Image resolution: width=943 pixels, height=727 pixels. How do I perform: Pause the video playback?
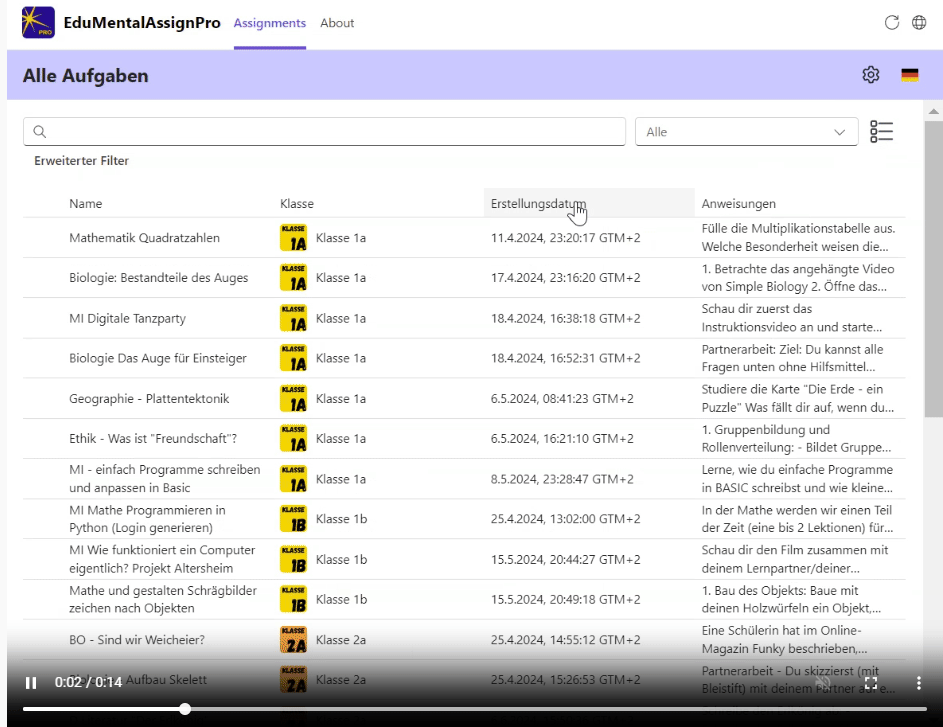(x=31, y=683)
